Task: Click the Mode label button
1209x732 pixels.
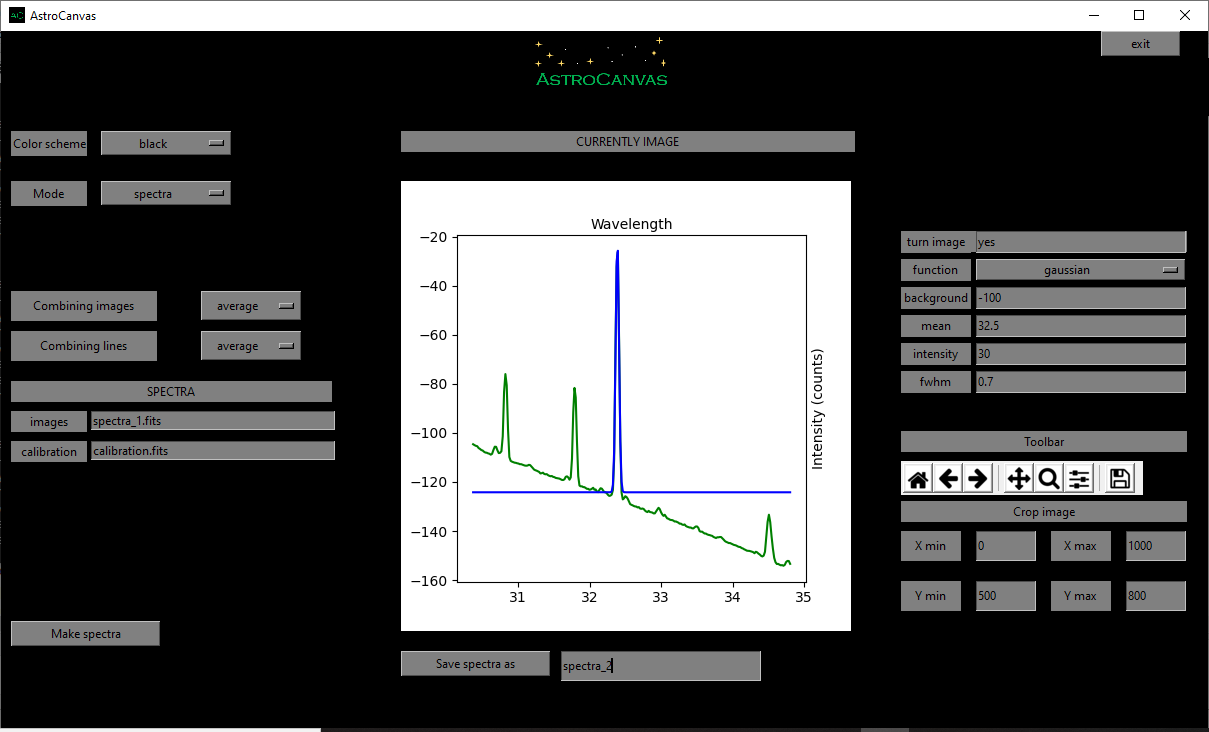Action: point(49,193)
